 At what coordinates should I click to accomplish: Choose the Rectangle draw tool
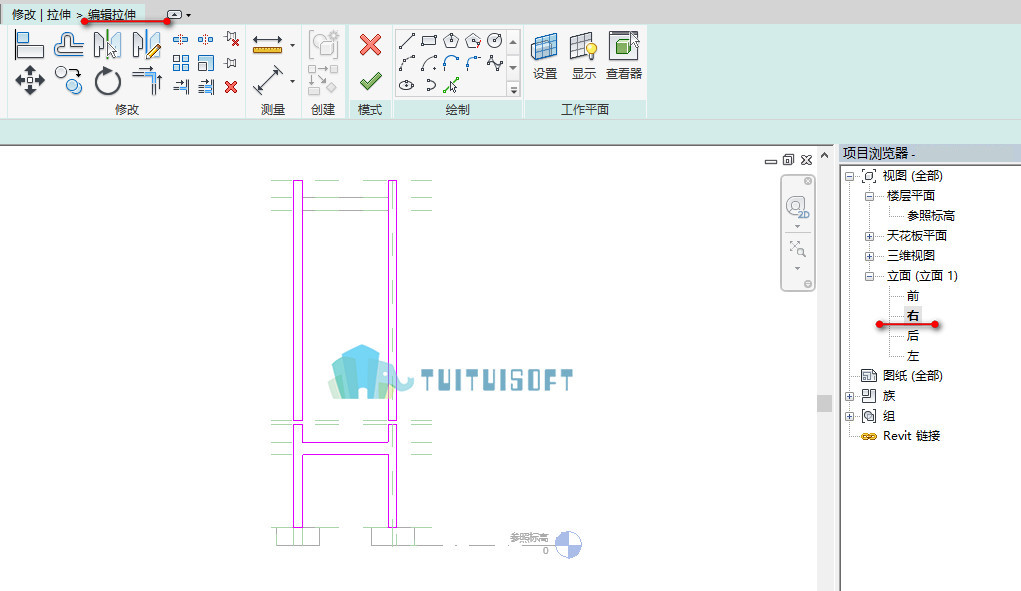pyautogui.click(x=428, y=41)
